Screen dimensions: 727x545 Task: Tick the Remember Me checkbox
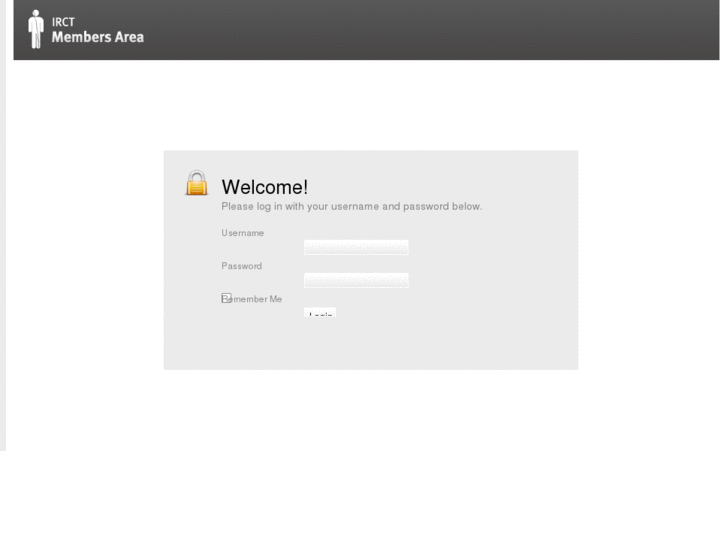tap(226, 298)
